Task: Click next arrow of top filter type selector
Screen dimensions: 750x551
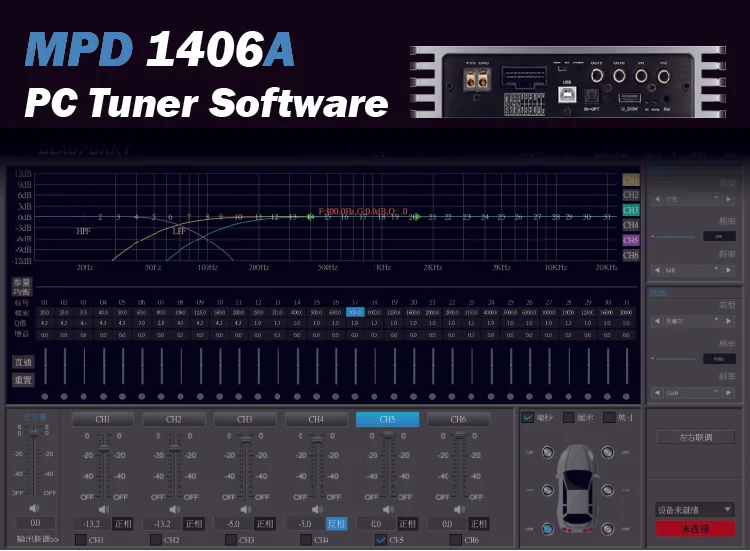Action: 728,199
